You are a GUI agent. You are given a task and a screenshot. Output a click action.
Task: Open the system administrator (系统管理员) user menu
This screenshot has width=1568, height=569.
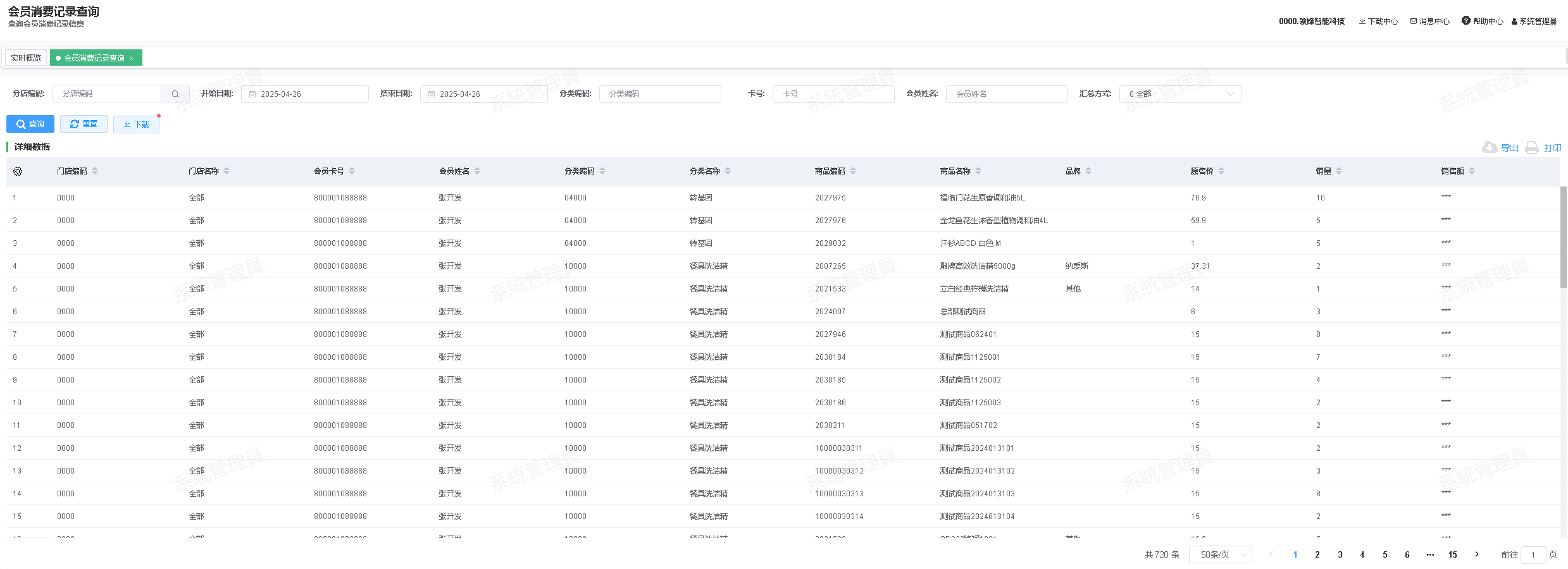[1534, 21]
